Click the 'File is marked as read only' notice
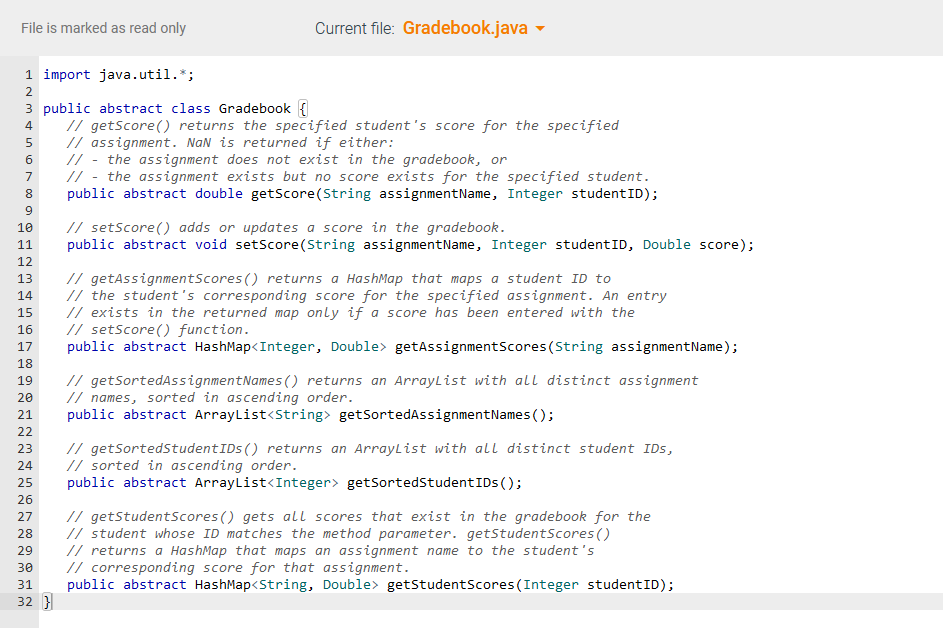The width and height of the screenshot is (943, 628). (103, 28)
